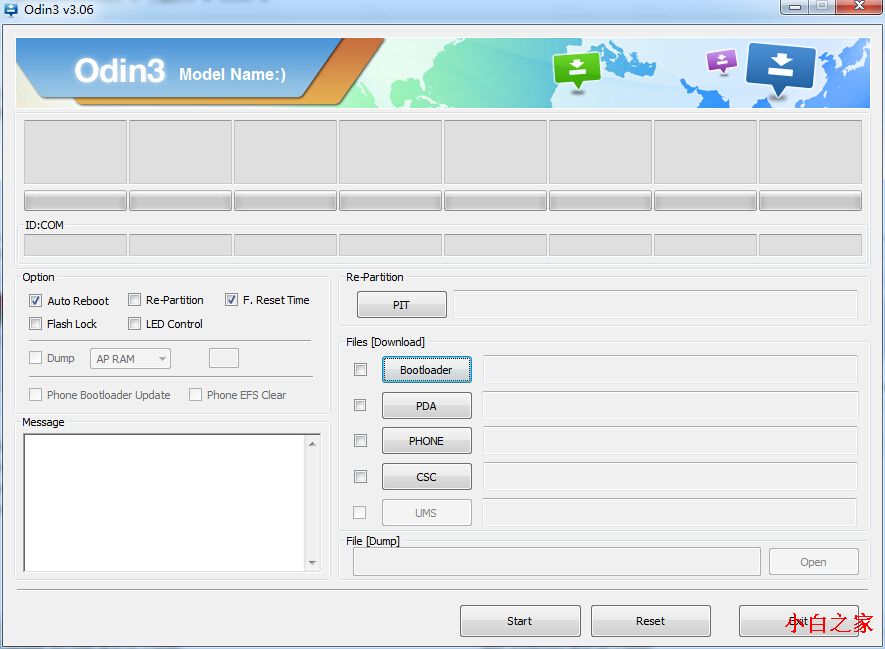Toggle the Auto Reboot checkbox
Viewport: 885px width, 649px height.
(x=36, y=300)
